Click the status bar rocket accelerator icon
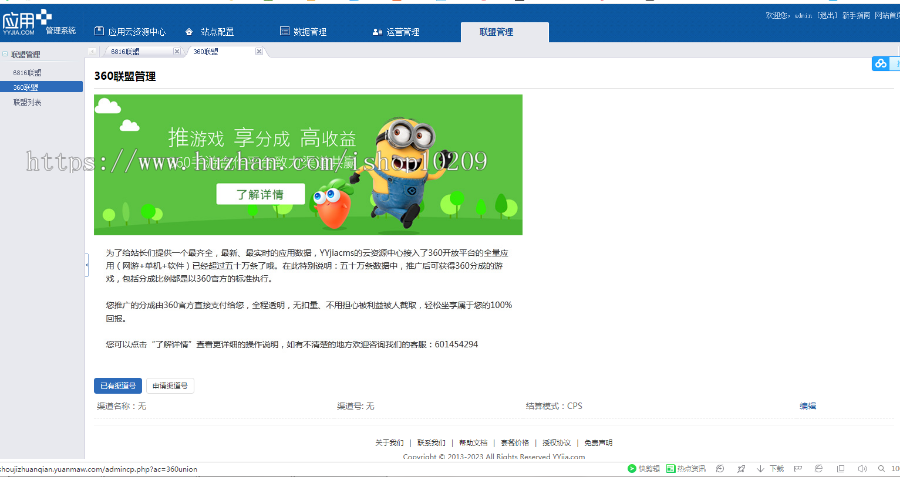 pos(741,468)
